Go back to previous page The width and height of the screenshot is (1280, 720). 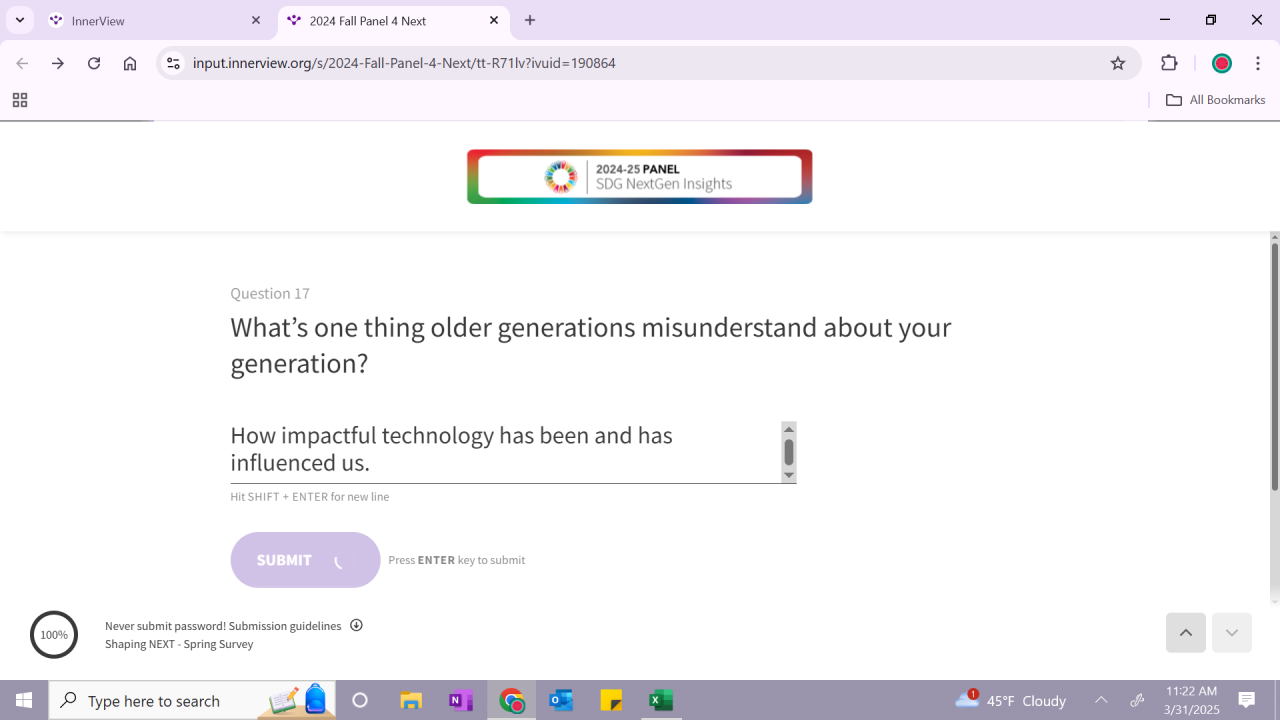coord(22,63)
